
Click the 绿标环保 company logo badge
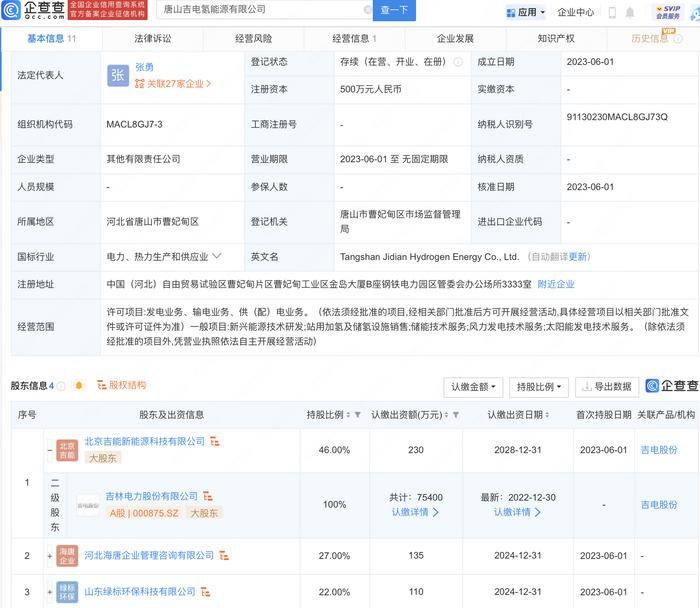[67, 592]
